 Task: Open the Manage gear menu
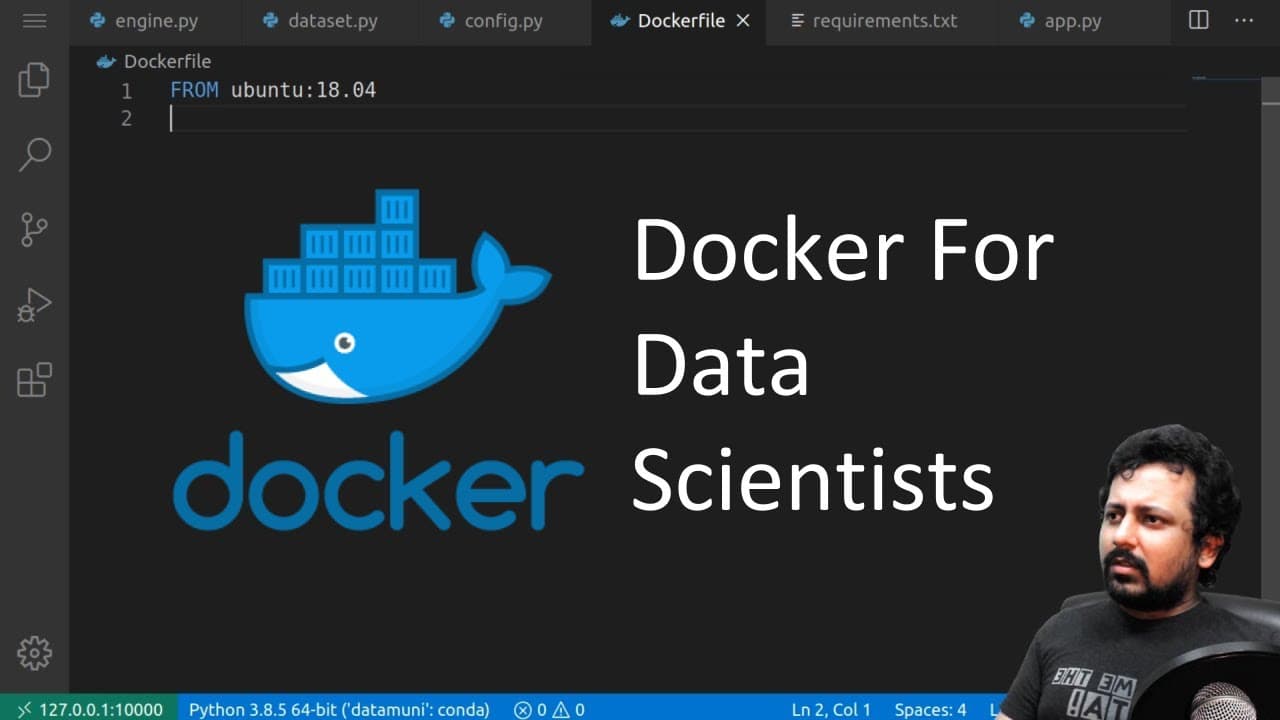pos(34,652)
